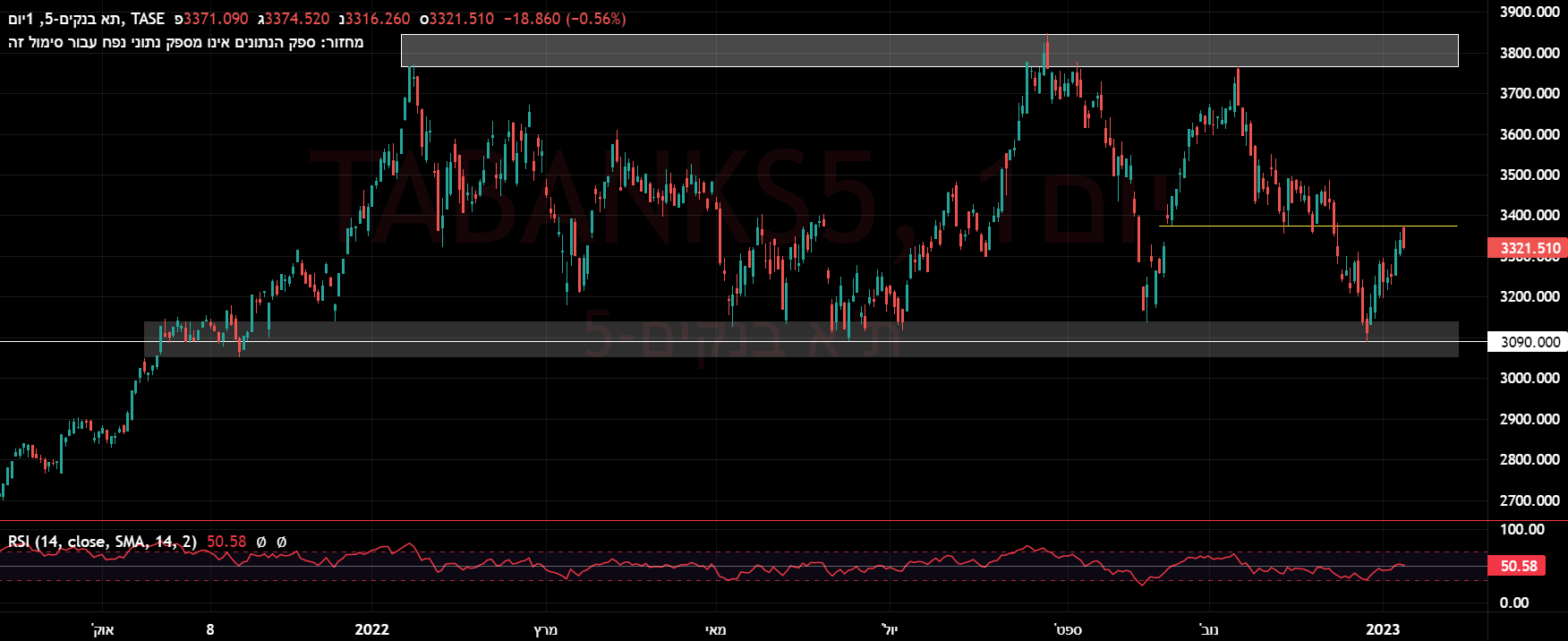Screen dimensions: 1568x641
Task: Click the 3000.000 price axis label
Action: (1530, 378)
